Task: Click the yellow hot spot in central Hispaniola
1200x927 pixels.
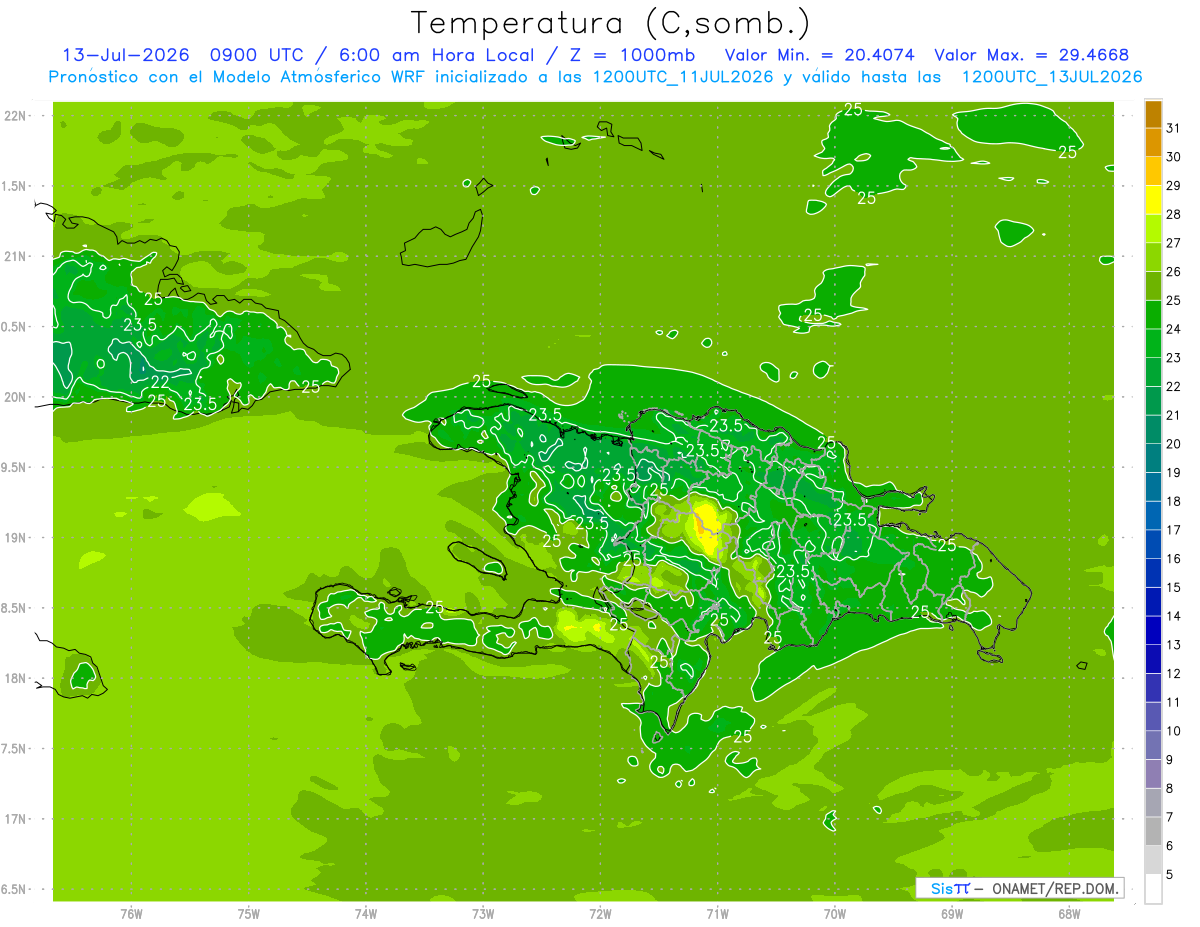Action: pos(708,525)
